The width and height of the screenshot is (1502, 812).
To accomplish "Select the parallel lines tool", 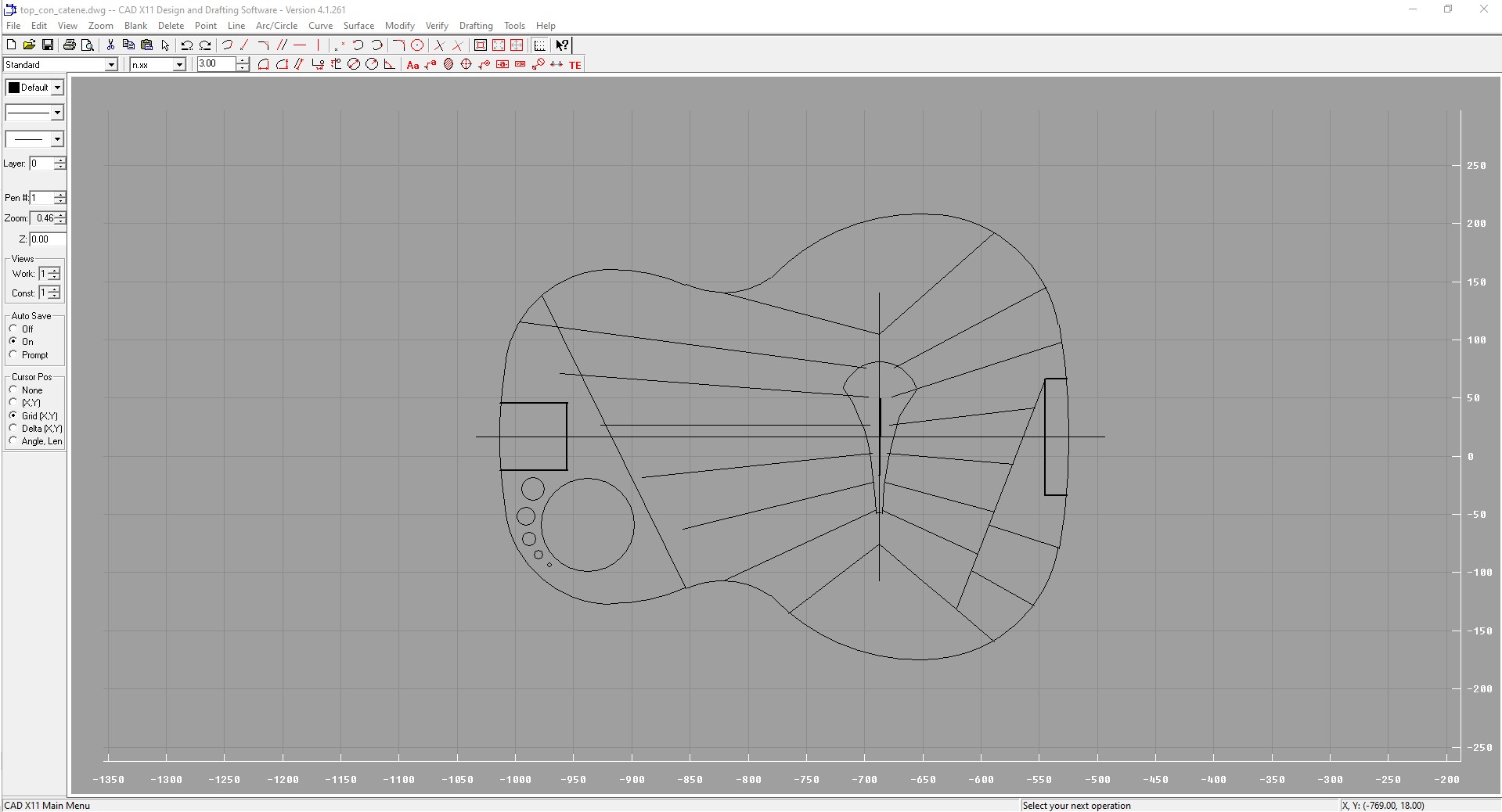I will point(282,45).
